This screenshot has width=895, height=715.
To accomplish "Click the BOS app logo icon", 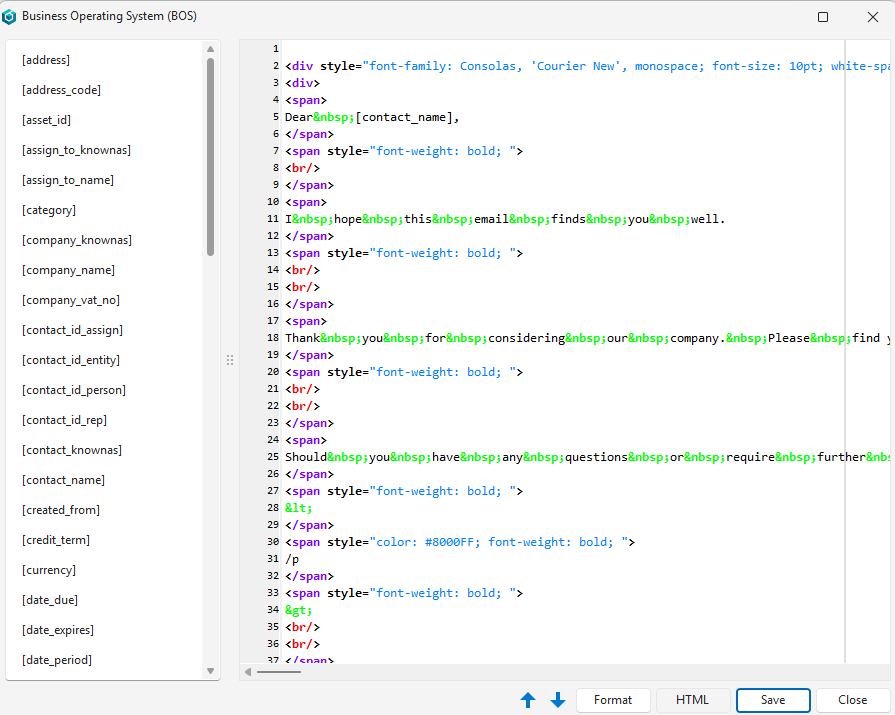I will point(9,17).
